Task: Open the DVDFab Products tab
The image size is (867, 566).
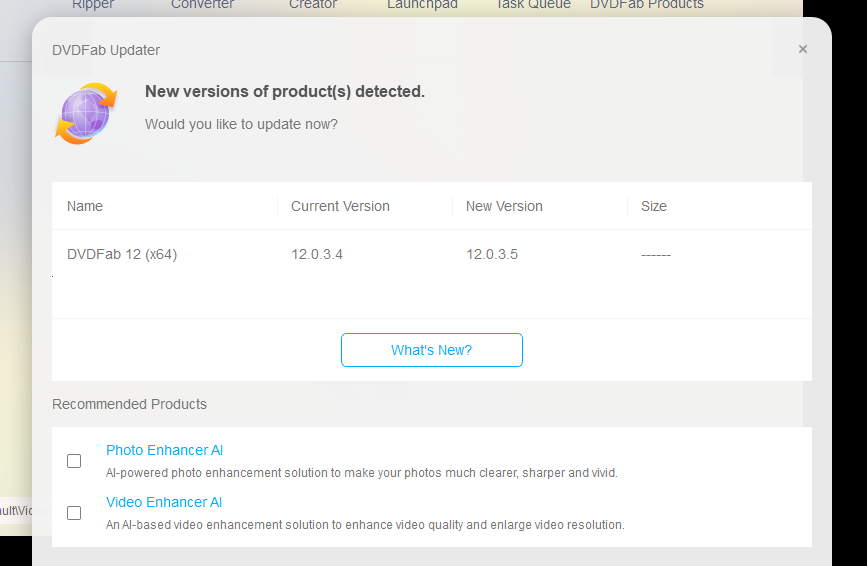Action: click(646, 4)
